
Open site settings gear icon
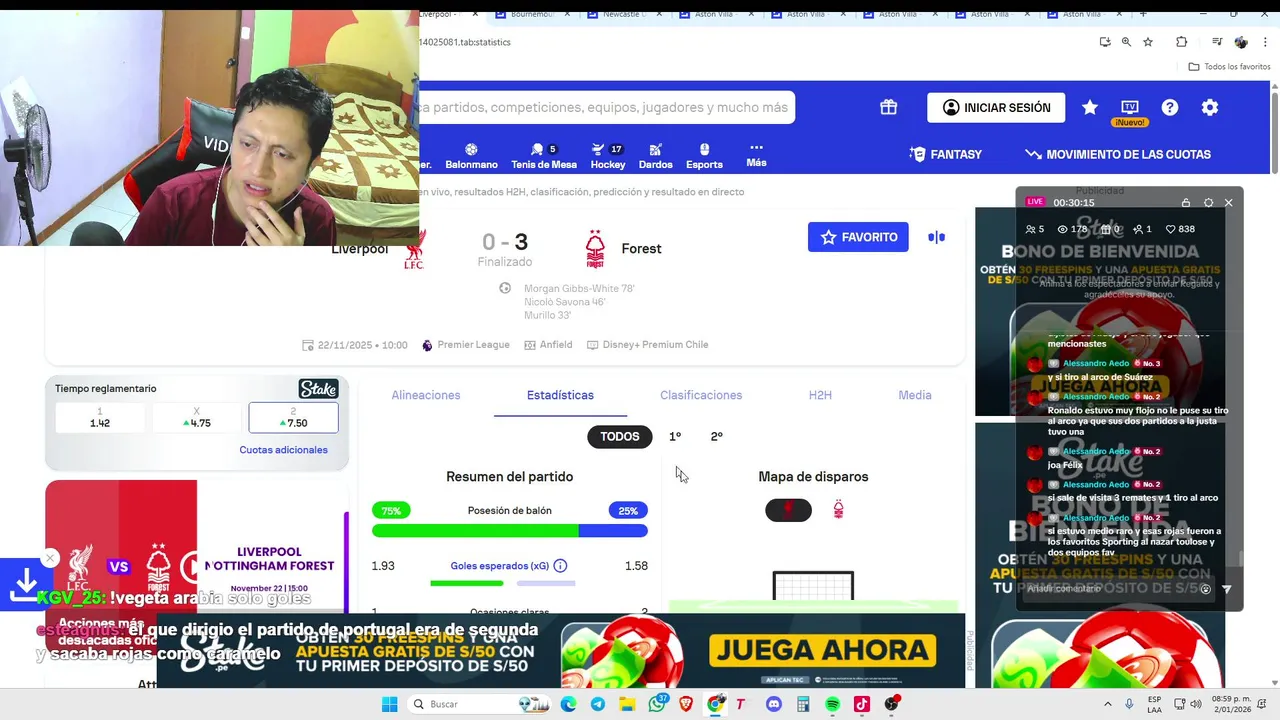(x=1210, y=107)
